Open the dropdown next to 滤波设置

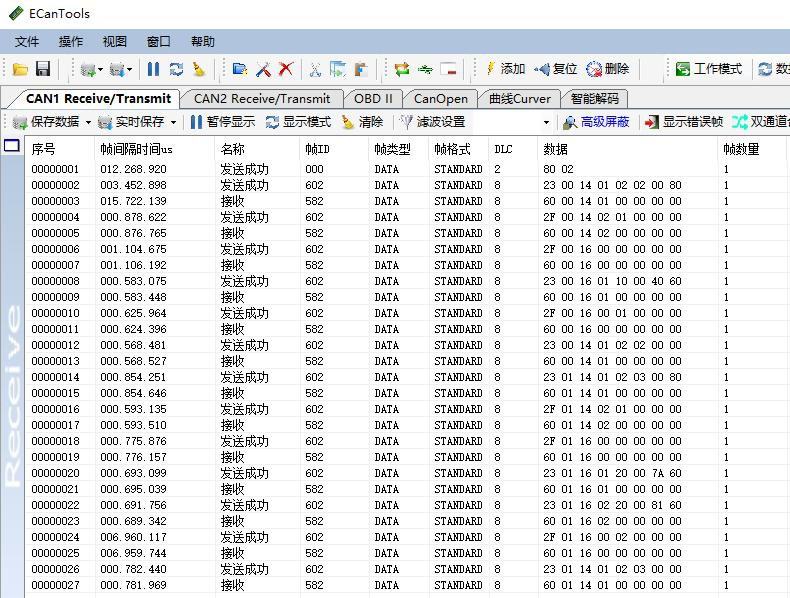click(546, 122)
